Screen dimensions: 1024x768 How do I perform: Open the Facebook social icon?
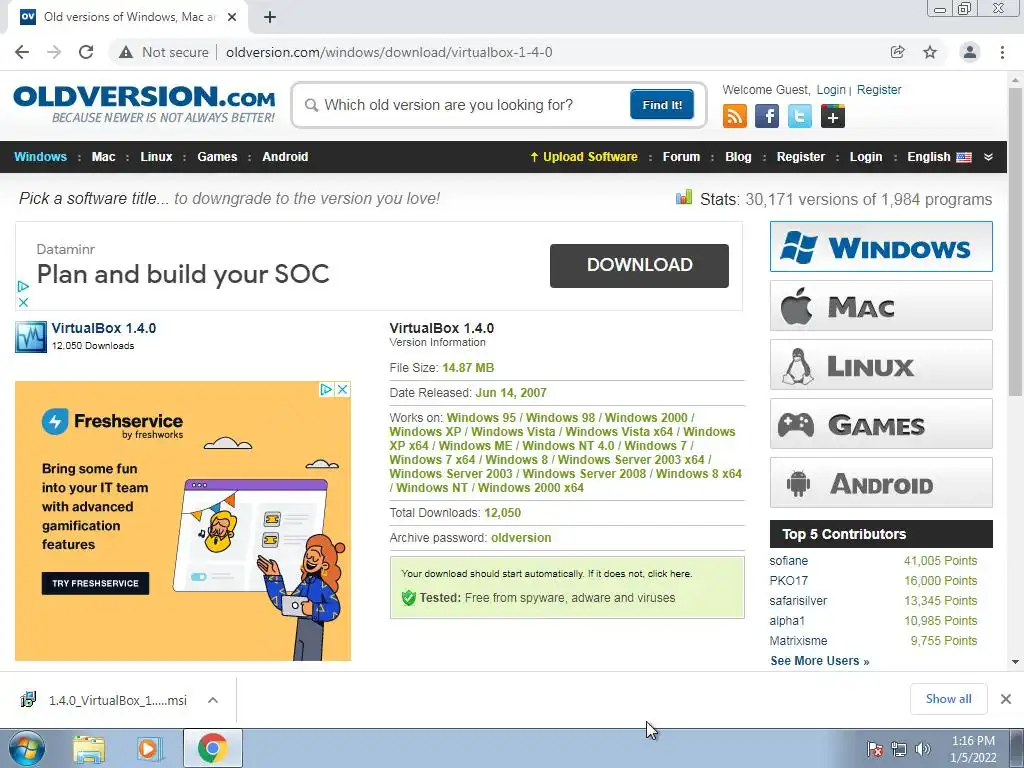pyautogui.click(x=767, y=117)
